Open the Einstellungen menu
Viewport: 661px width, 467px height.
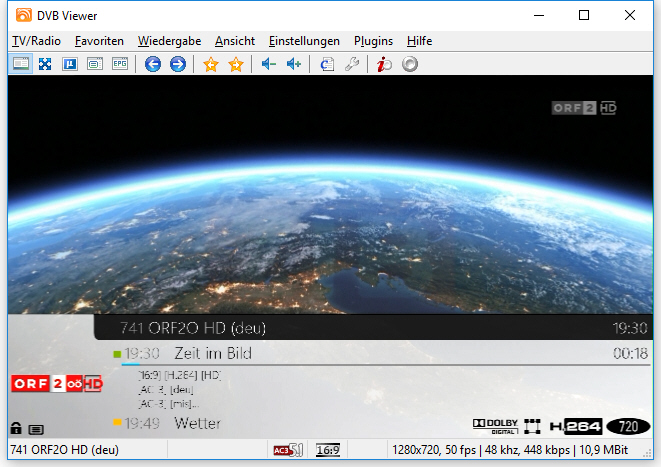tap(304, 41)
